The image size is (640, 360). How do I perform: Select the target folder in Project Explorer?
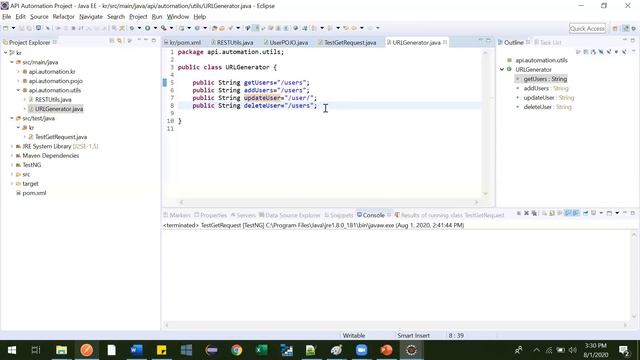coord(30,184)
